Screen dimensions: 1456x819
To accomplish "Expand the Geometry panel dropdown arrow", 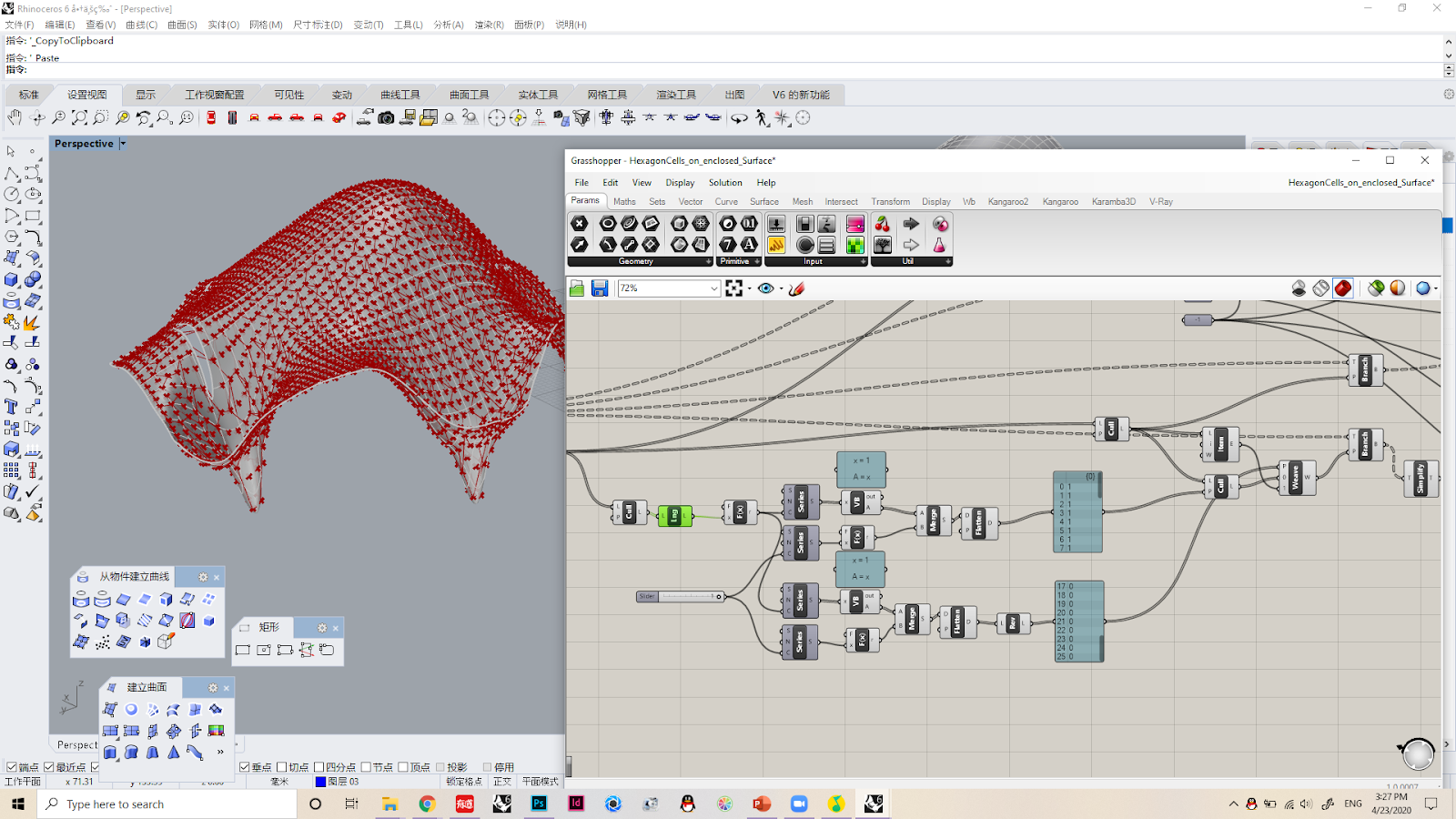I will pos(709,261).
